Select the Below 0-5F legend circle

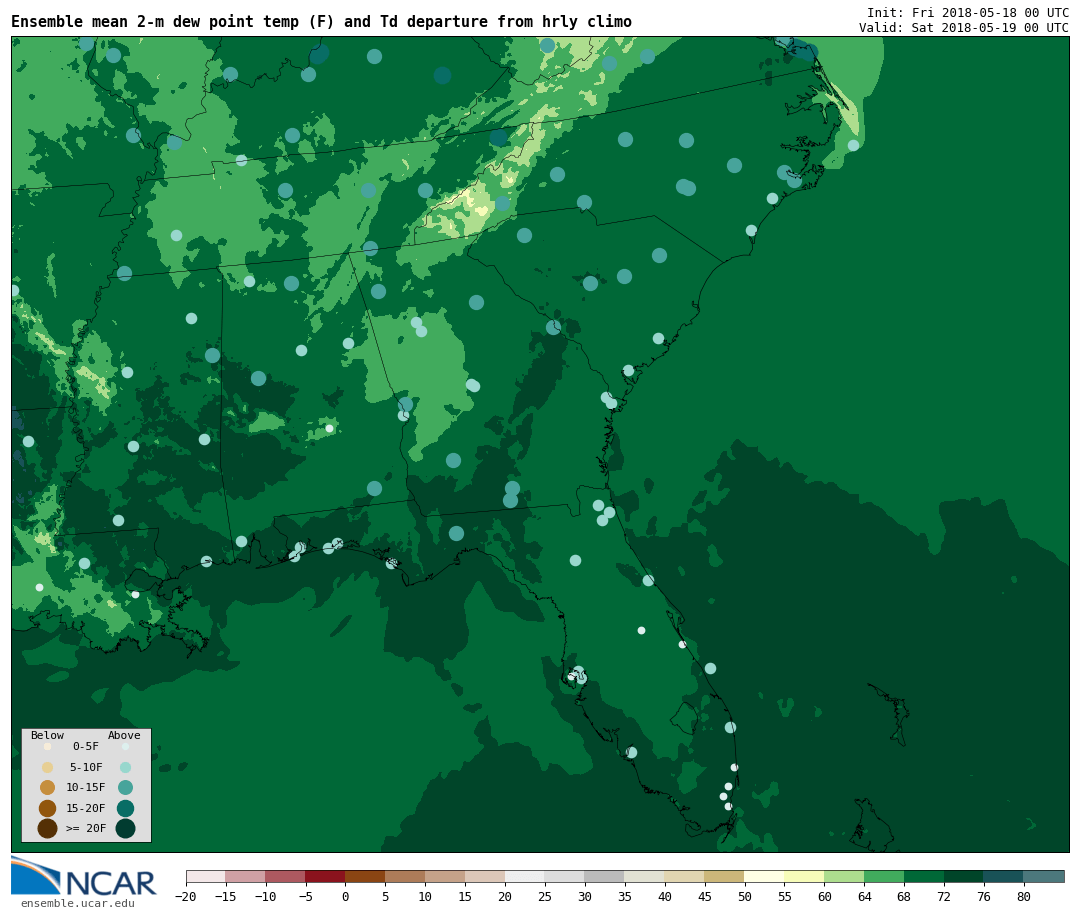tap(48, 746)
